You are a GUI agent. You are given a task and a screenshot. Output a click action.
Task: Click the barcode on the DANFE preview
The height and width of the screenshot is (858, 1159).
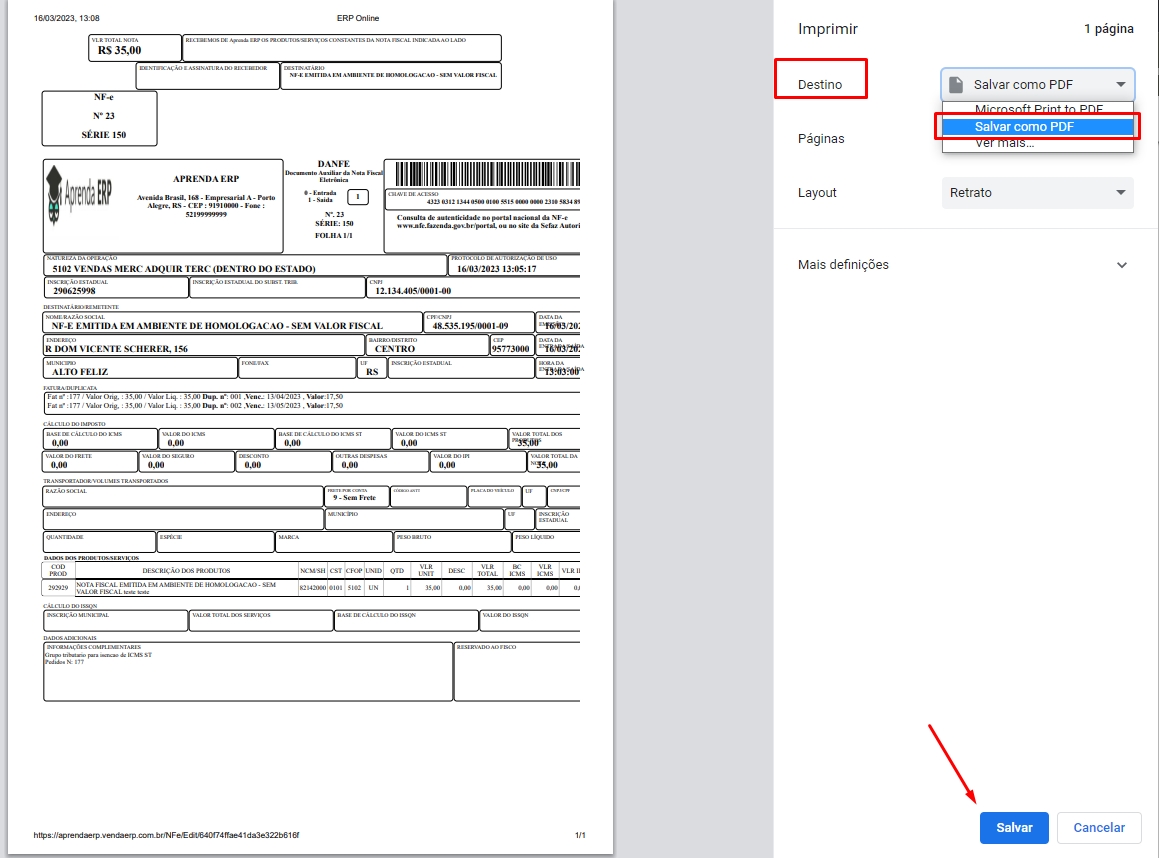(x=482, y=173)
